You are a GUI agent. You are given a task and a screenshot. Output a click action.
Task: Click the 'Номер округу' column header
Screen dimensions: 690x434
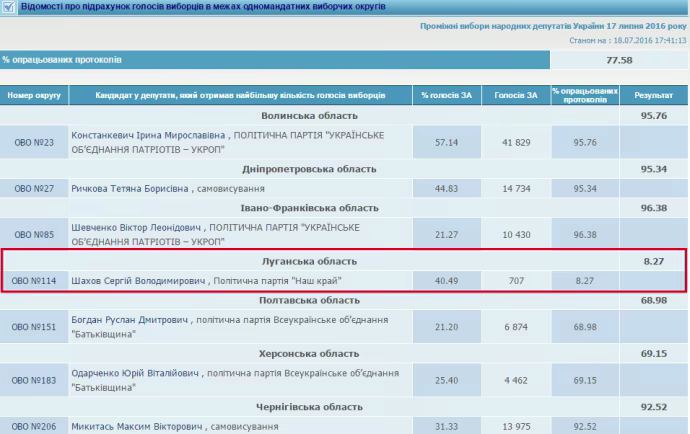(34, 95)
